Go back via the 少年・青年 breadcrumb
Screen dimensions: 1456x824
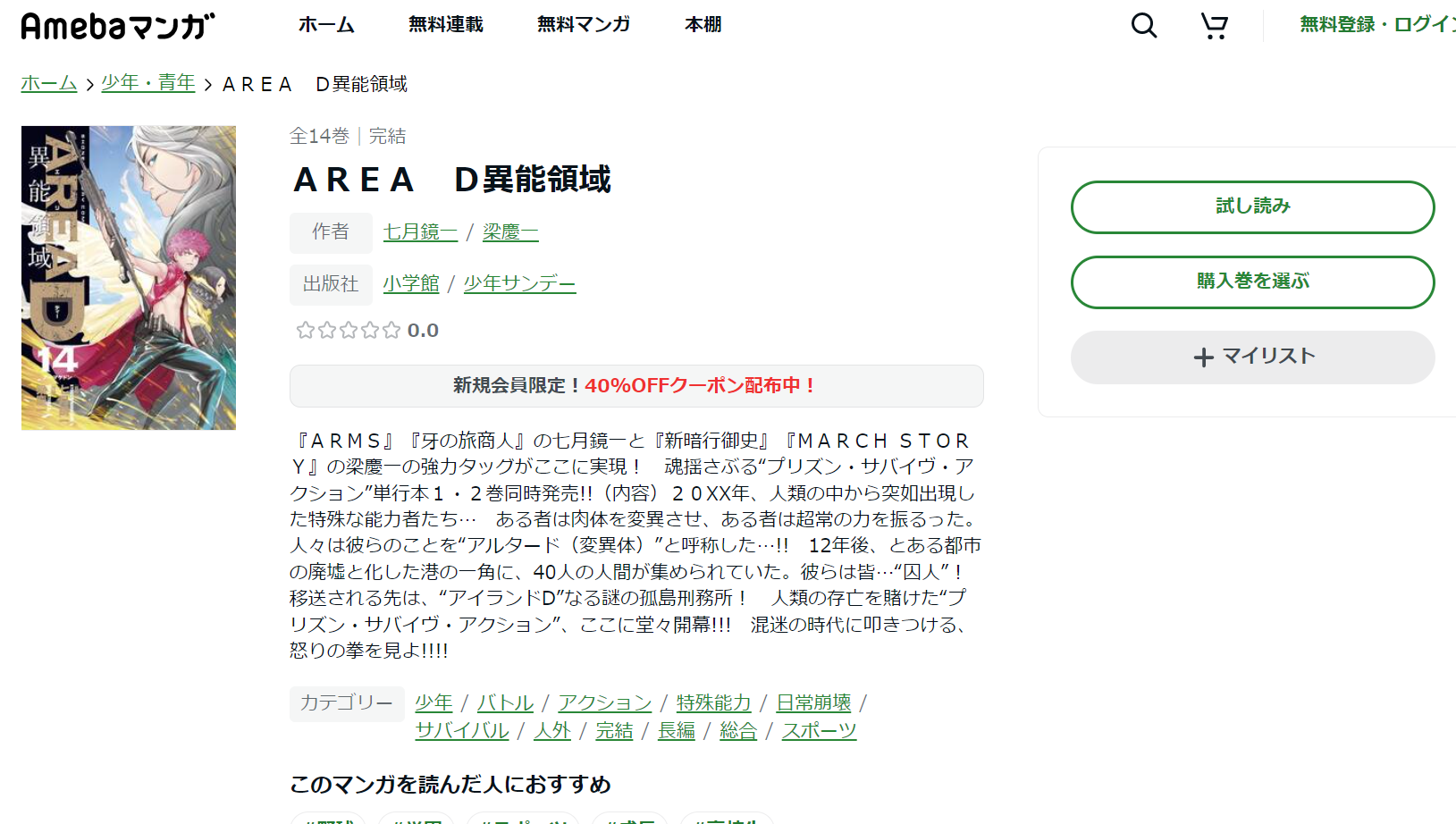tap(147, 82)
